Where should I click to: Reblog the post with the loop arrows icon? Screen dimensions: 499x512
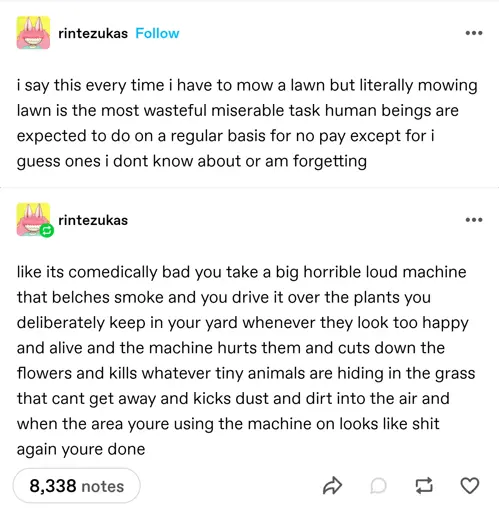[x=424, y=486]
